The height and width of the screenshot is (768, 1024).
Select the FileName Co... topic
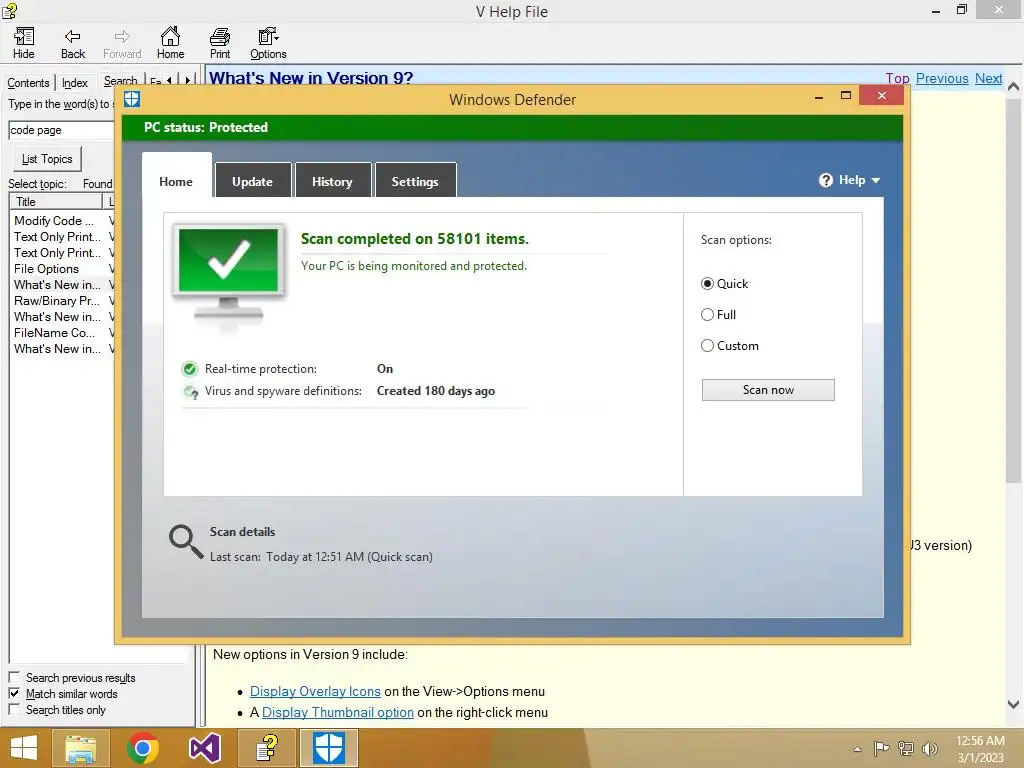click(54, 333)
